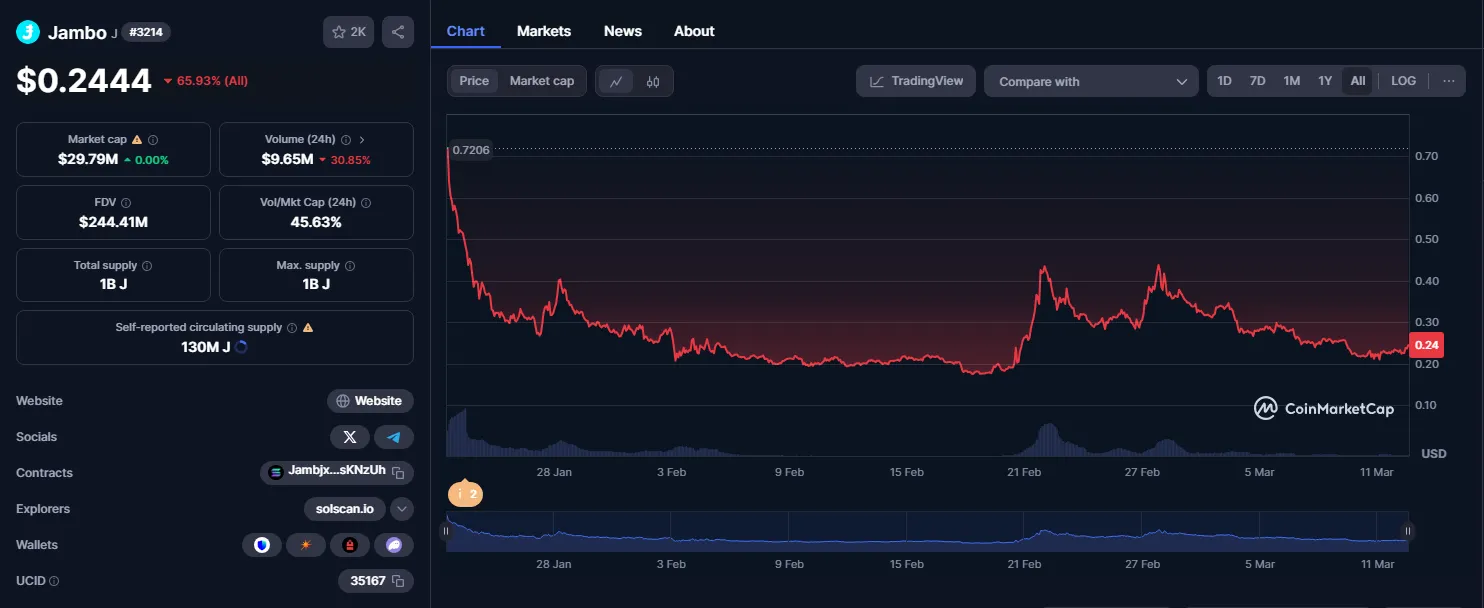Expand the explorers list beside solscan.io
The width and height of the screenshot is (1484, 608).
400,508
